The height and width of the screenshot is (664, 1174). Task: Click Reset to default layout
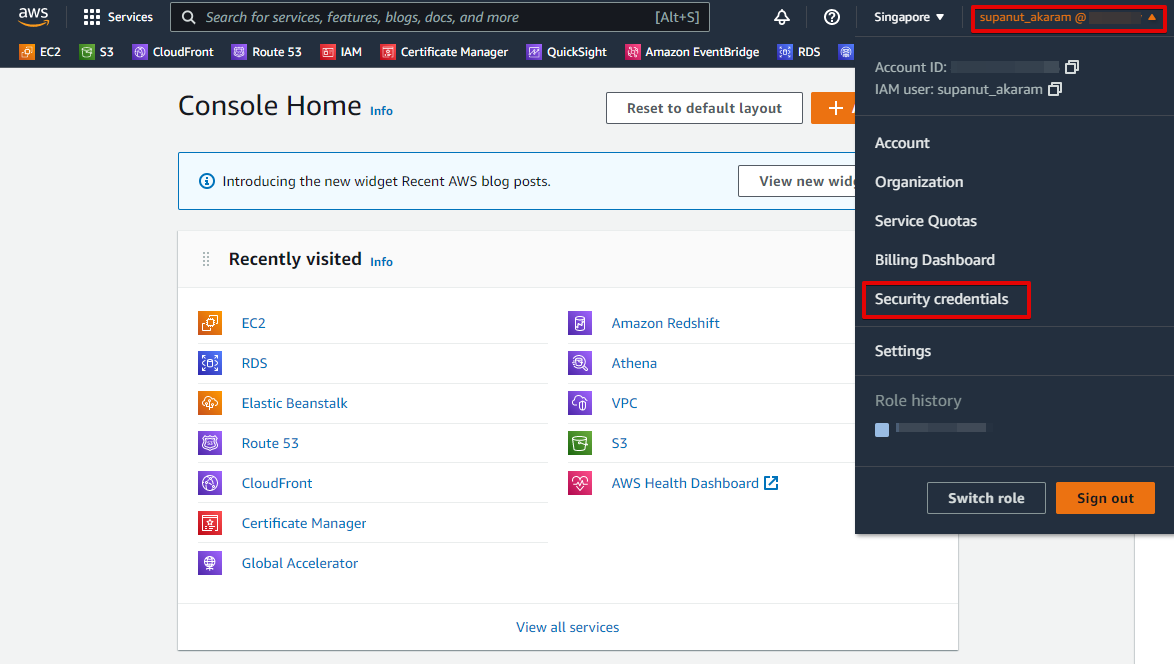pos(704,108)
